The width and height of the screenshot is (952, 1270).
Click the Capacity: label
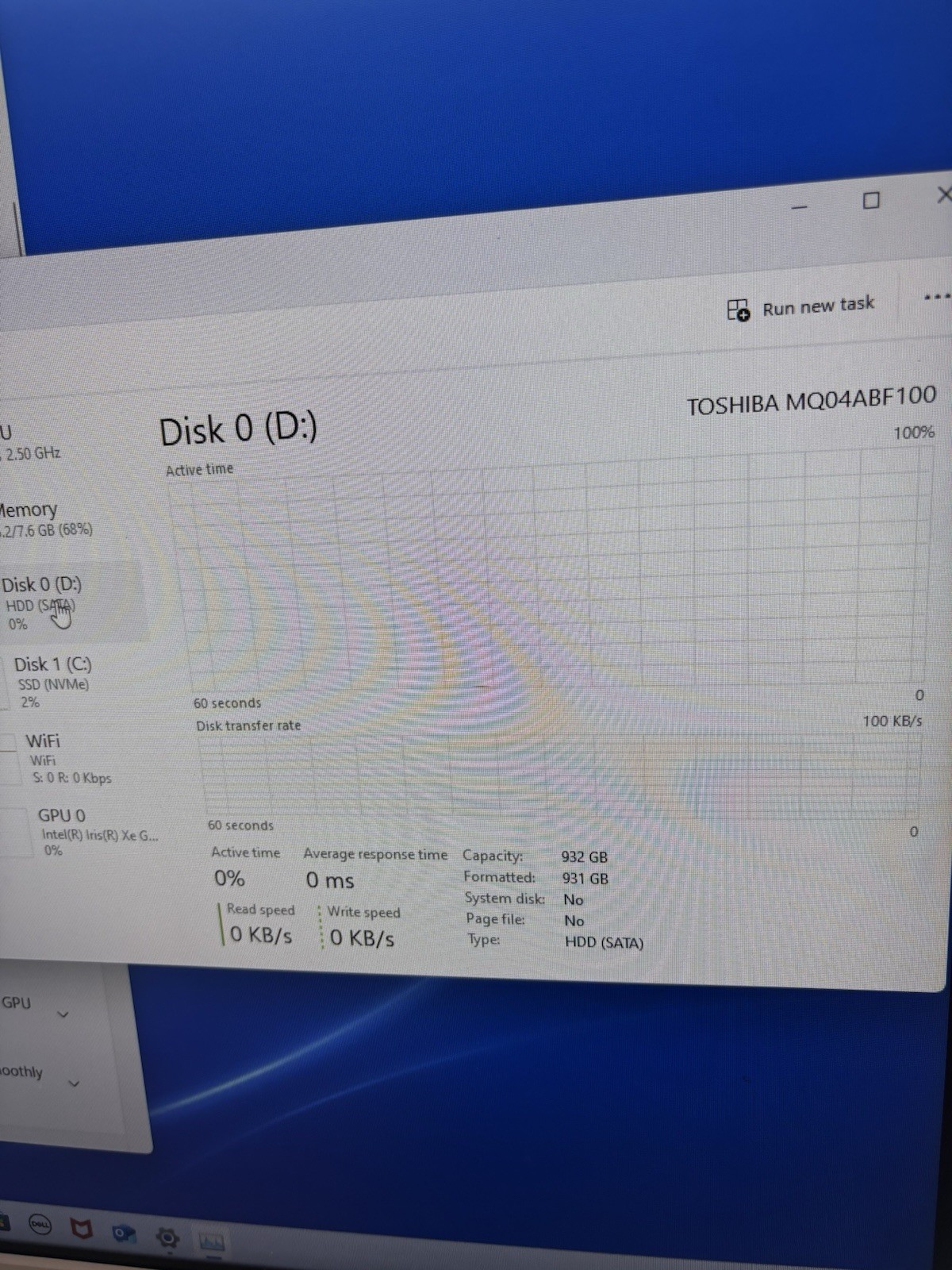pos(493,856)
